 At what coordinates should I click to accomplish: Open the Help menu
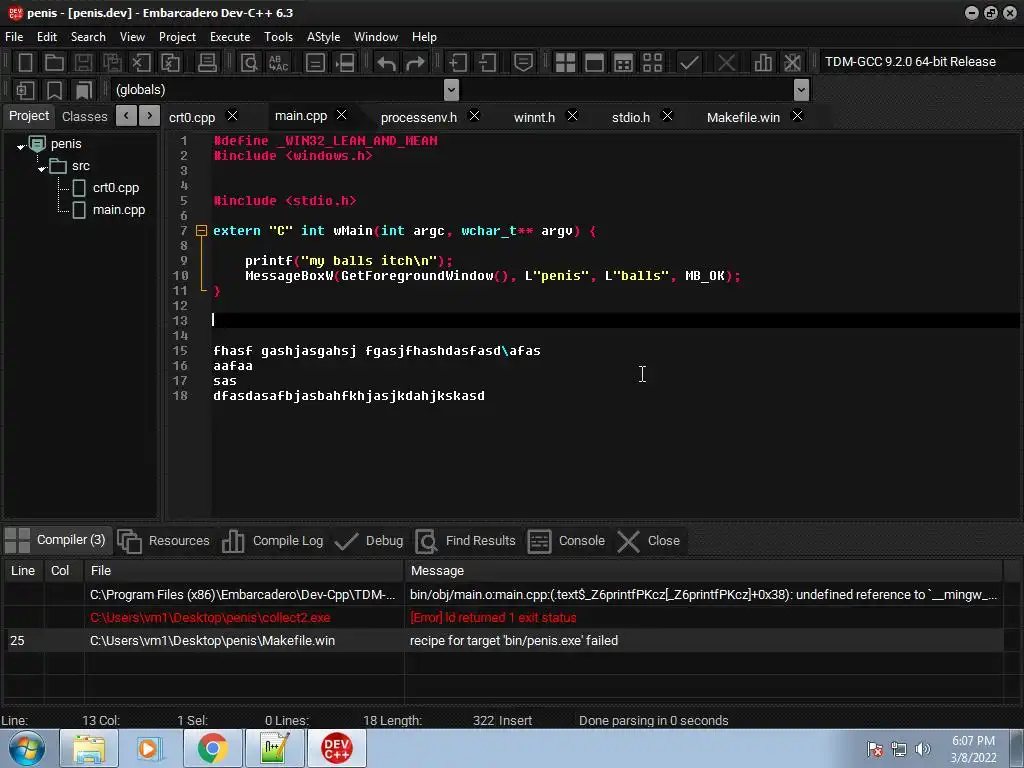pyautogui.click(x=424, y=37)
